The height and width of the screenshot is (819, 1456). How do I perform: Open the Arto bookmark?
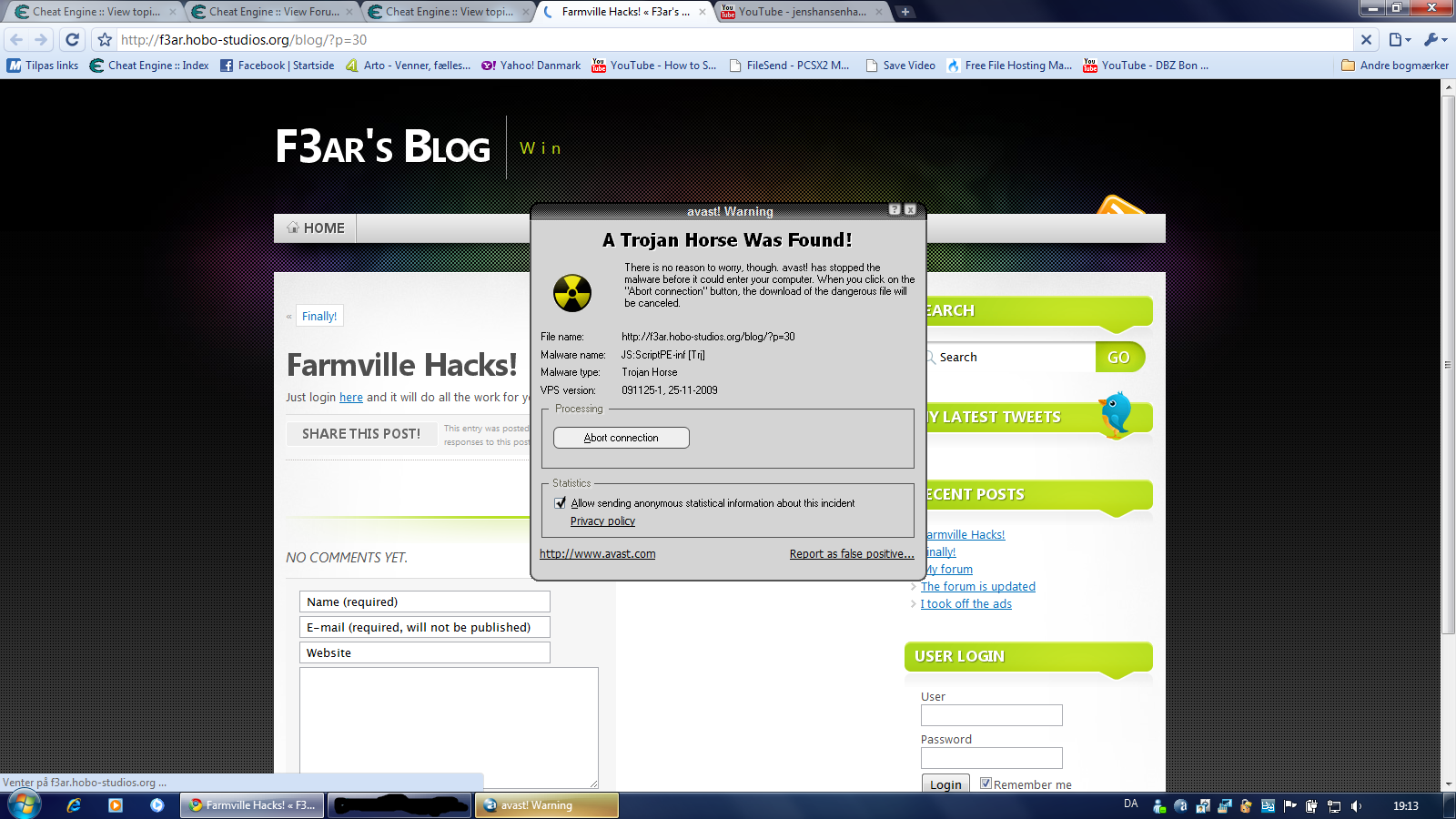(408, 66)
